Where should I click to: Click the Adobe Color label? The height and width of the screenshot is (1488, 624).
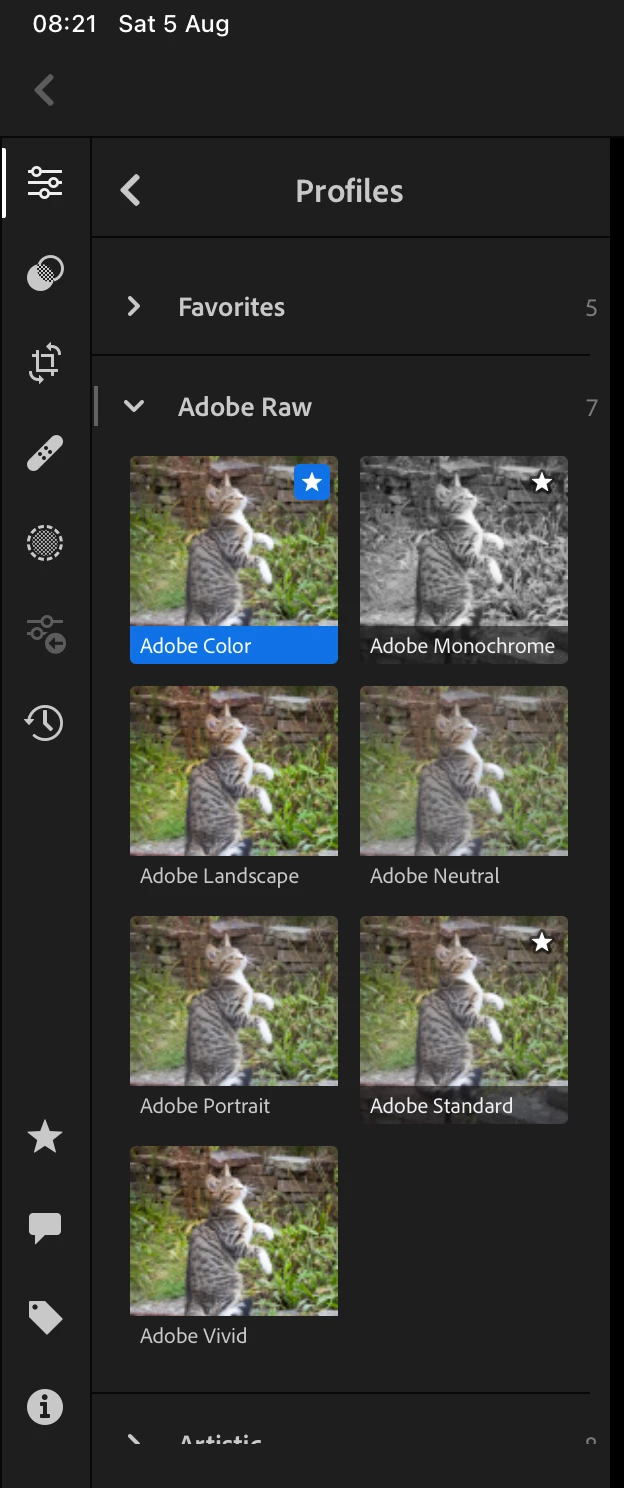[x=195, y=646]
